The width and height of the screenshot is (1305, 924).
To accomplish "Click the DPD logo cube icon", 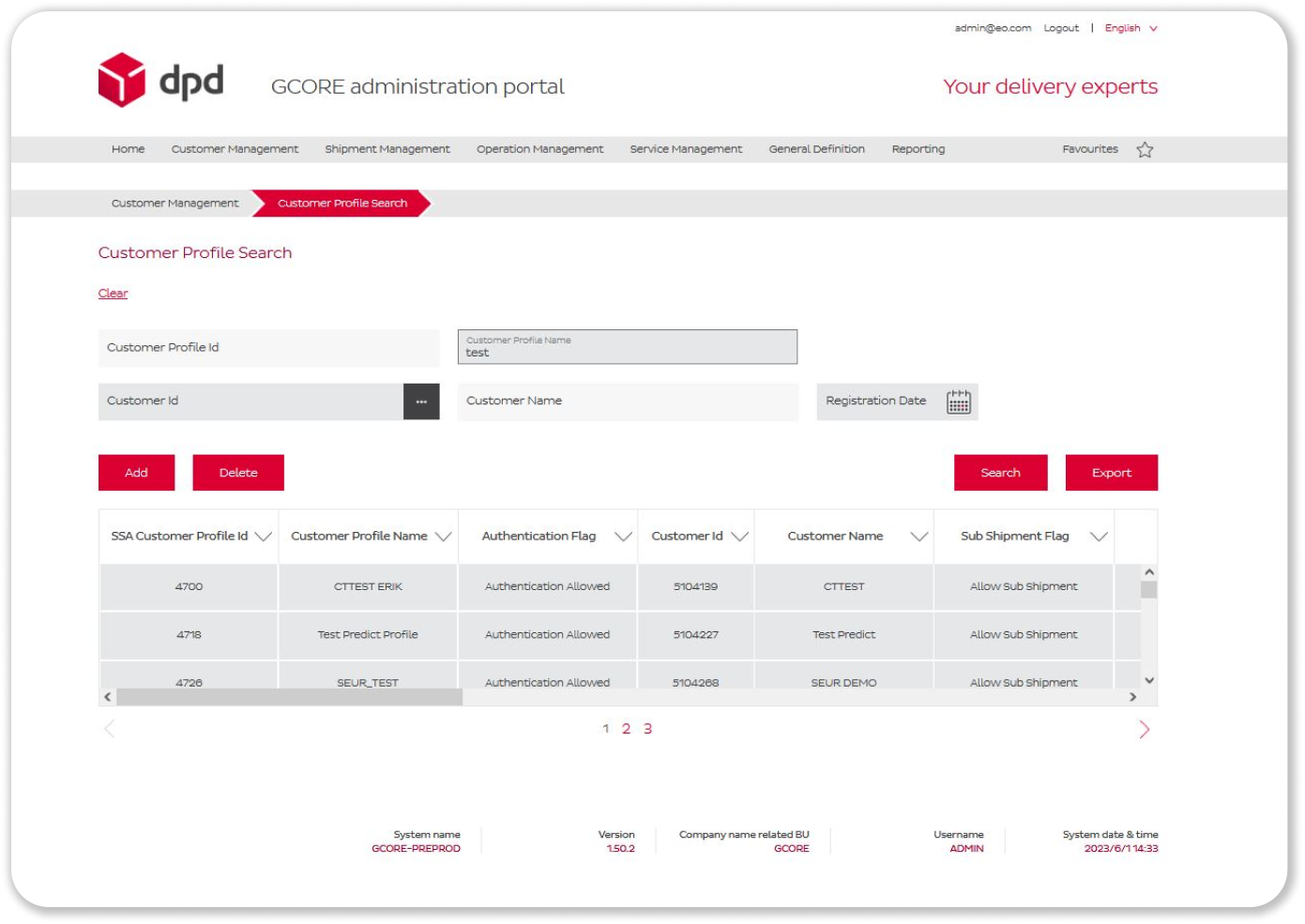I will (x=122, y=80).
